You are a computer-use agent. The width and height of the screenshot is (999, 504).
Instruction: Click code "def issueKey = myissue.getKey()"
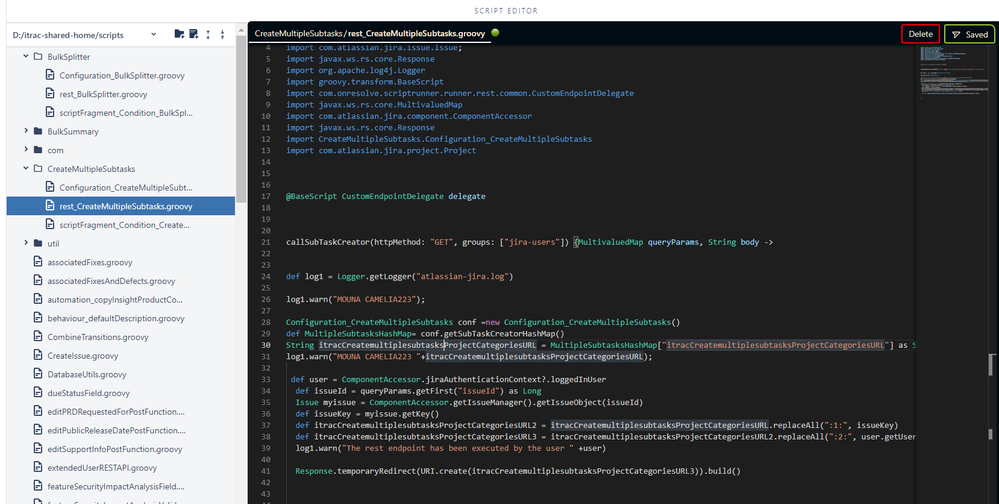coord(367,414)
